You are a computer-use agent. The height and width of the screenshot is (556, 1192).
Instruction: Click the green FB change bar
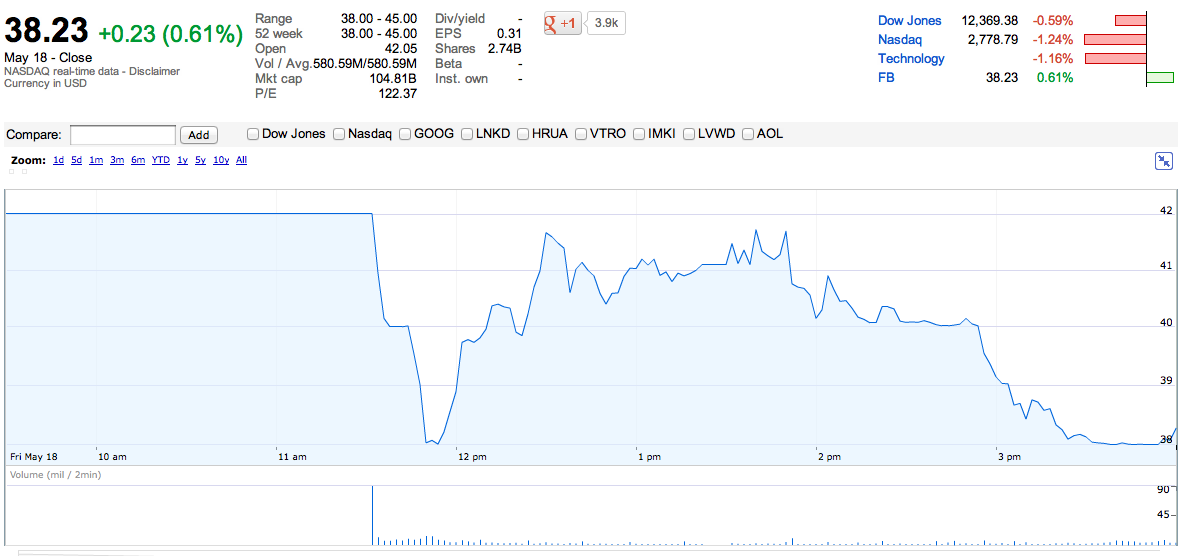(x=1160, y=78)
